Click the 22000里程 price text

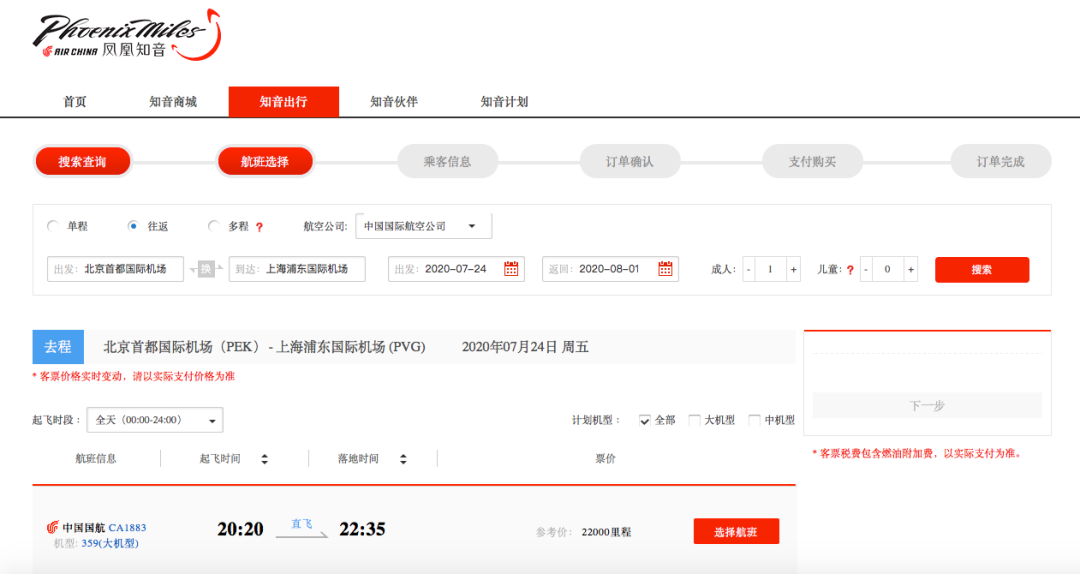click(x=606, y=532)
